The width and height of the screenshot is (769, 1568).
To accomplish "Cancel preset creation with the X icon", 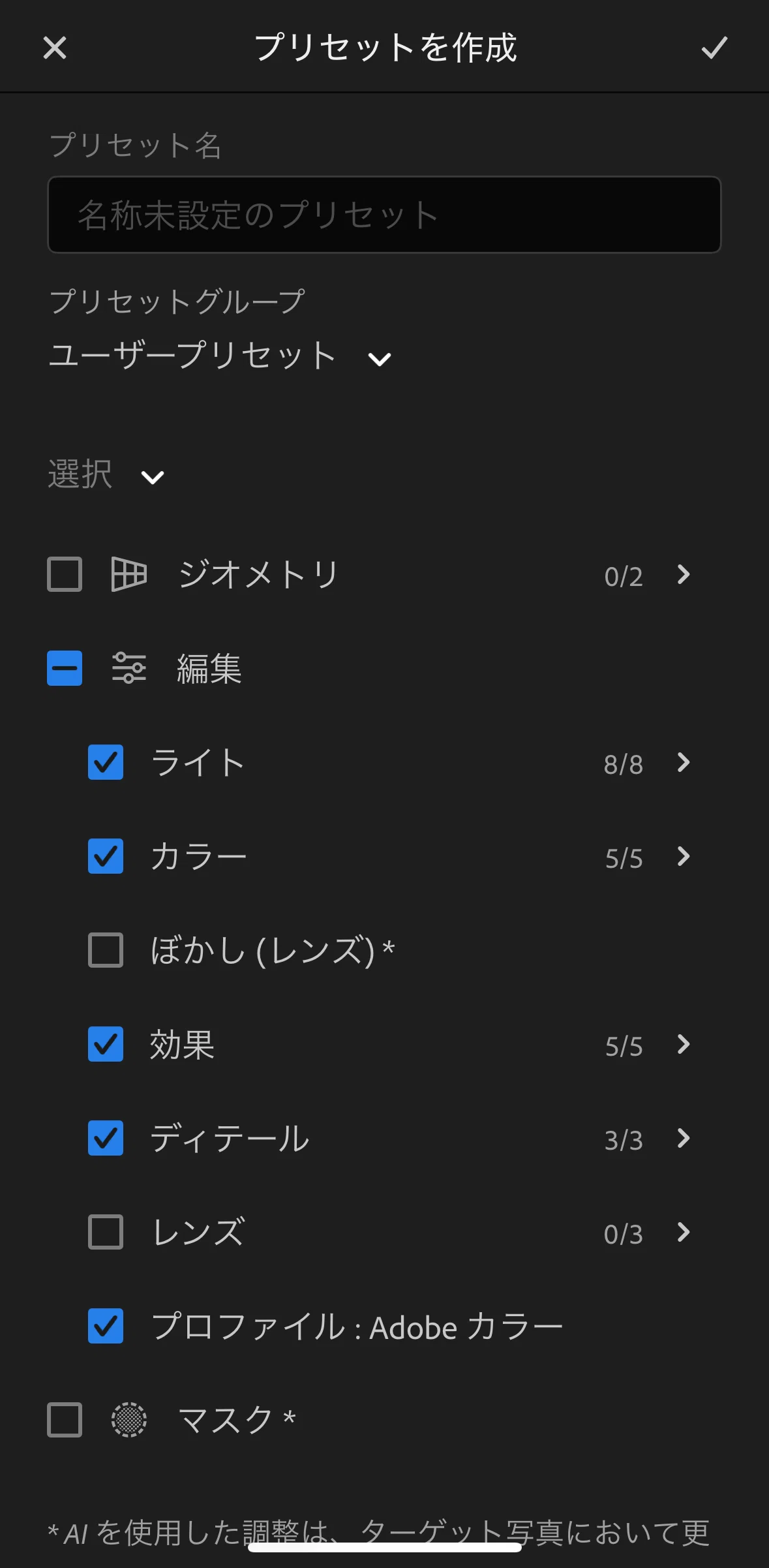I will [55, 48].
